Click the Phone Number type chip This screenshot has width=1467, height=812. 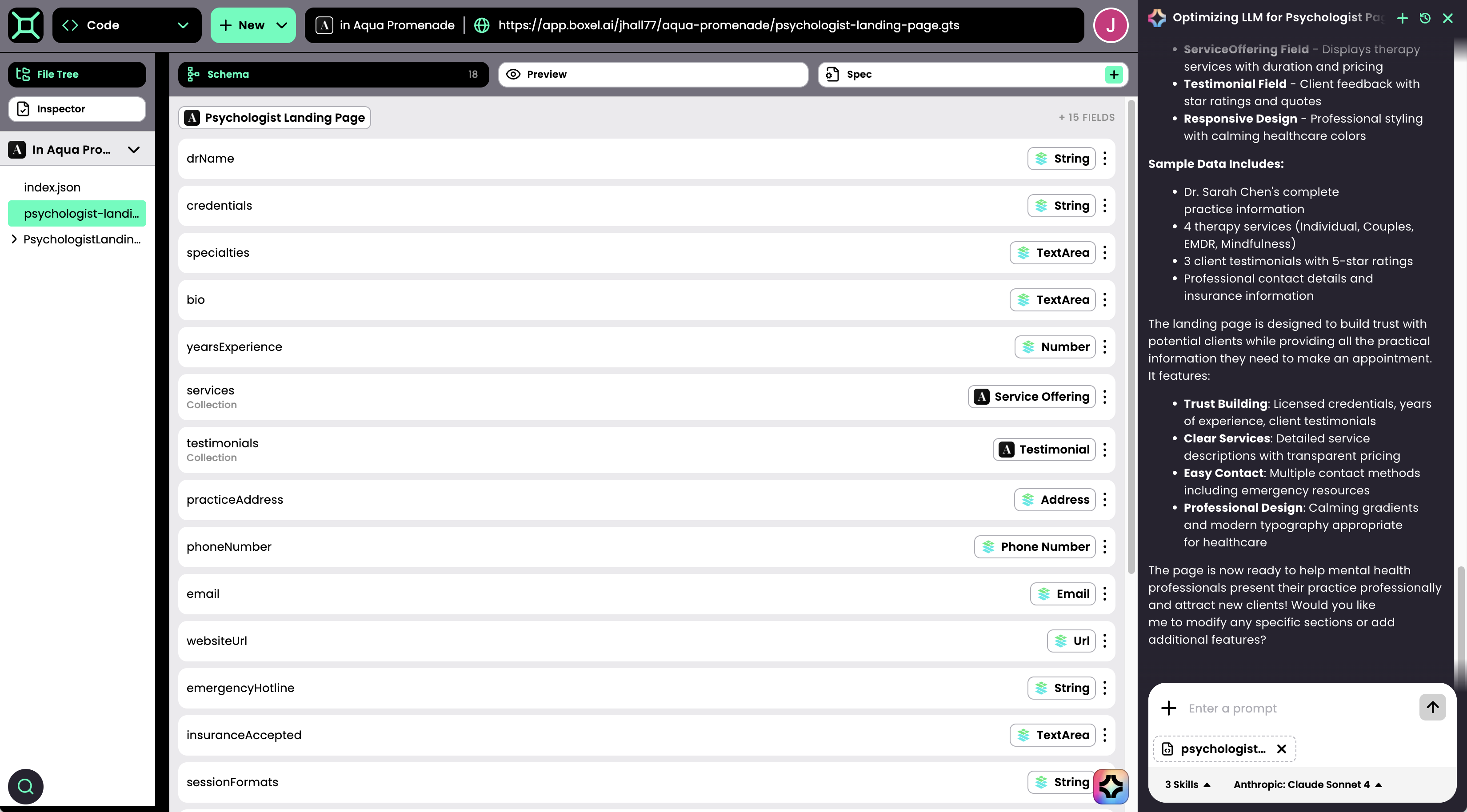[x=1035, y=547]
